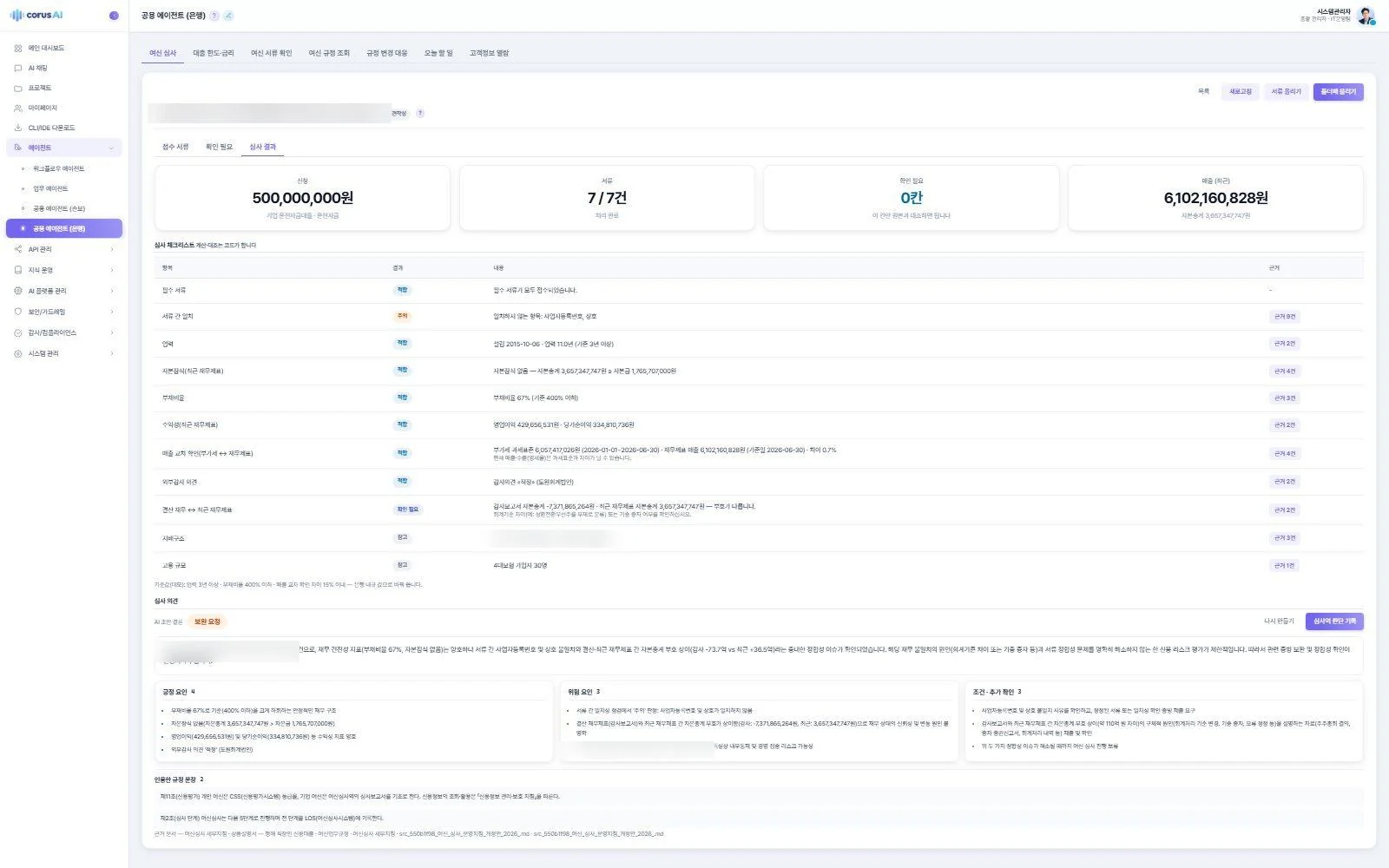The height and width of the screenshot is (868, 1389).
Task: Click the 지식 운영 book icon
Action: 18,270
